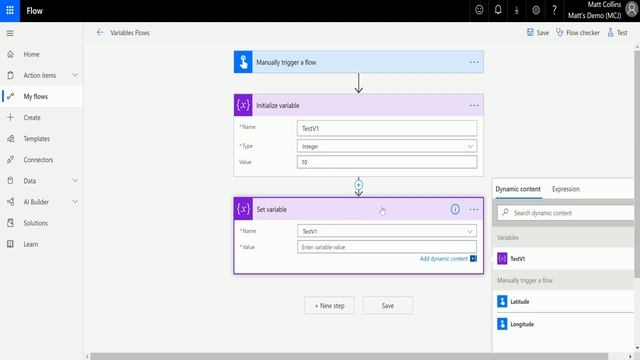The image size is (640, 360).
Task: Collapse the sidebar hamburger menu
Action: click(x=10, y=33)
